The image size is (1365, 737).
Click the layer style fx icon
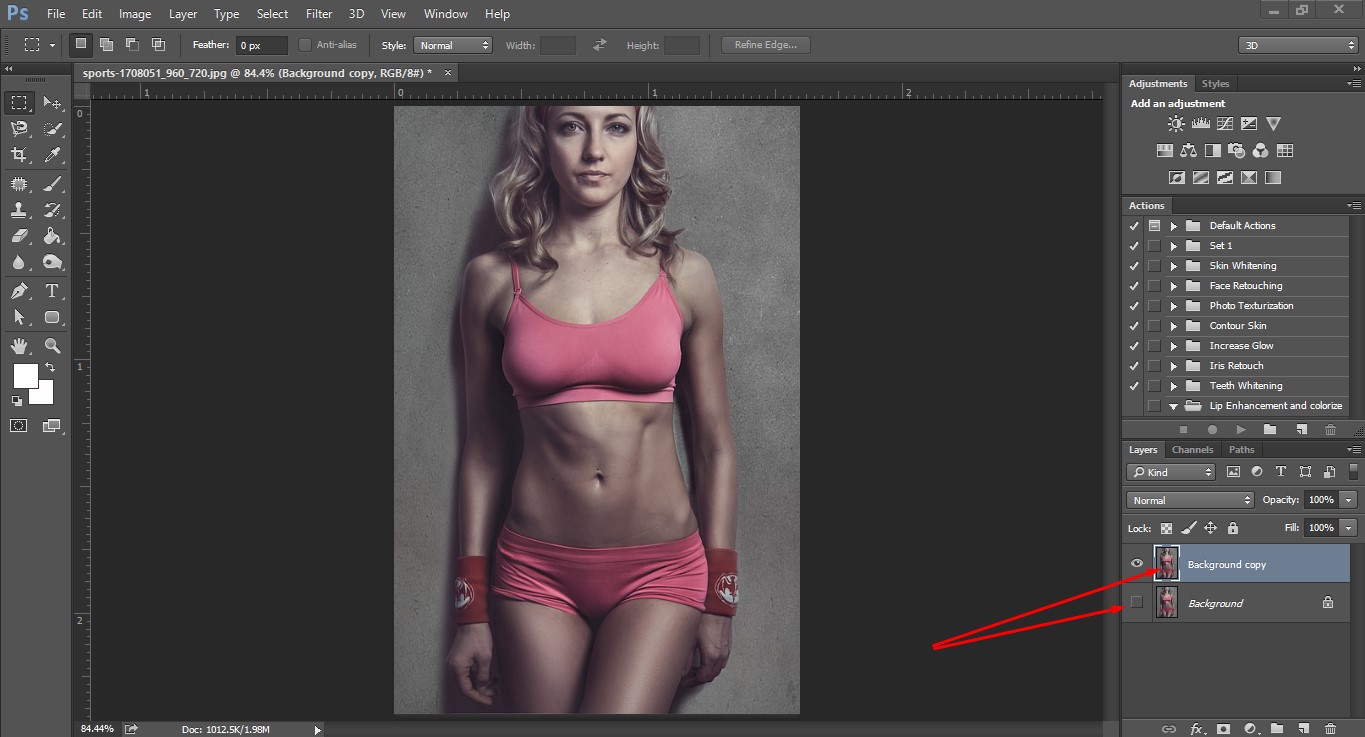(x=1196, y=729)
